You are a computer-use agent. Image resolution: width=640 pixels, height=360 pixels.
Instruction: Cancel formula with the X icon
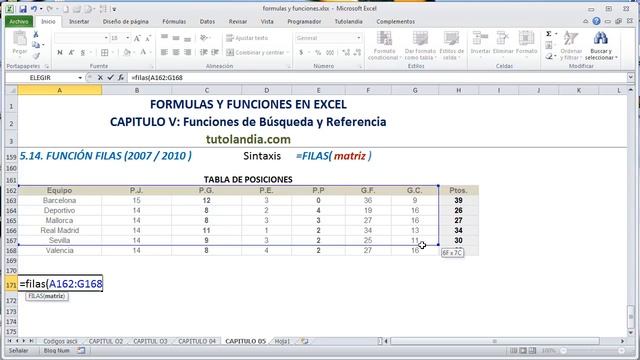[100, 78]
